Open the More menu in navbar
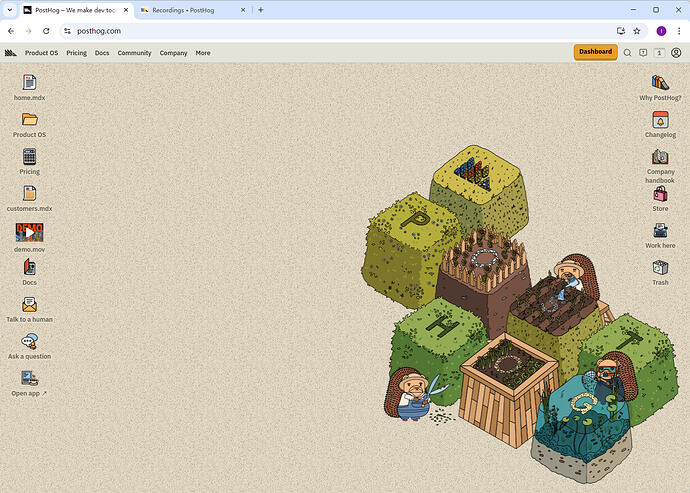 203,53
